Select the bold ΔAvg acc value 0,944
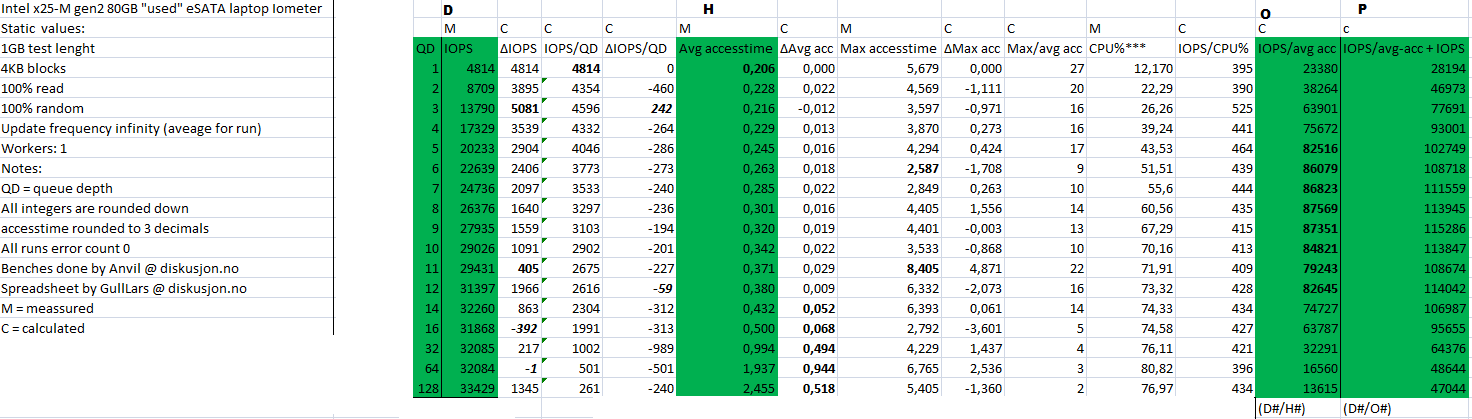The width and height of the screenshot is (1472, 419). (818, 368)
